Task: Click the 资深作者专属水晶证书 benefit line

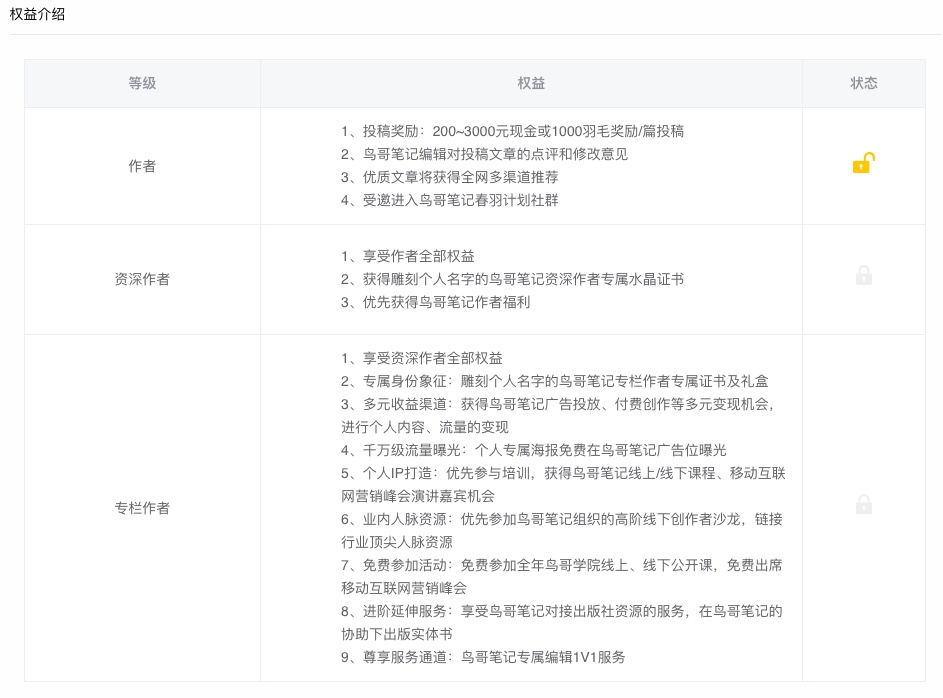Action: tap(512, 279)
